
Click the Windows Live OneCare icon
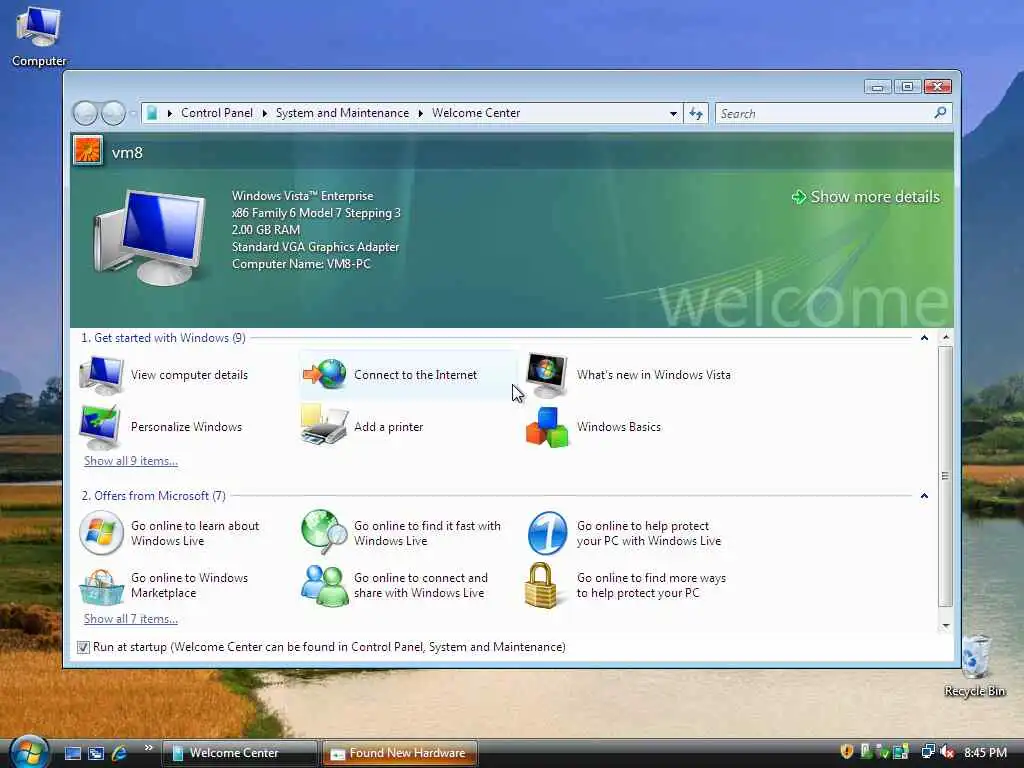pos(547,533)
